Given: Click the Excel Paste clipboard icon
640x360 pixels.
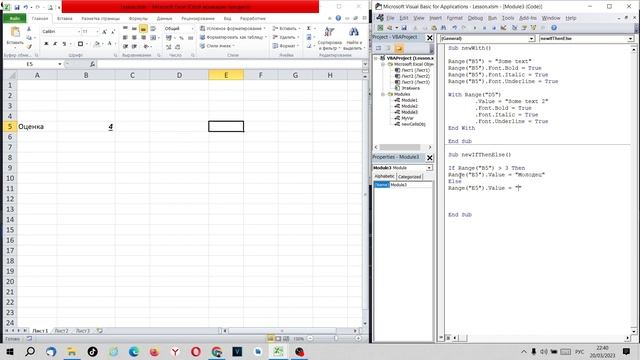Looking at the screenshot, I should pyautogui.click(x=16, y=32).
